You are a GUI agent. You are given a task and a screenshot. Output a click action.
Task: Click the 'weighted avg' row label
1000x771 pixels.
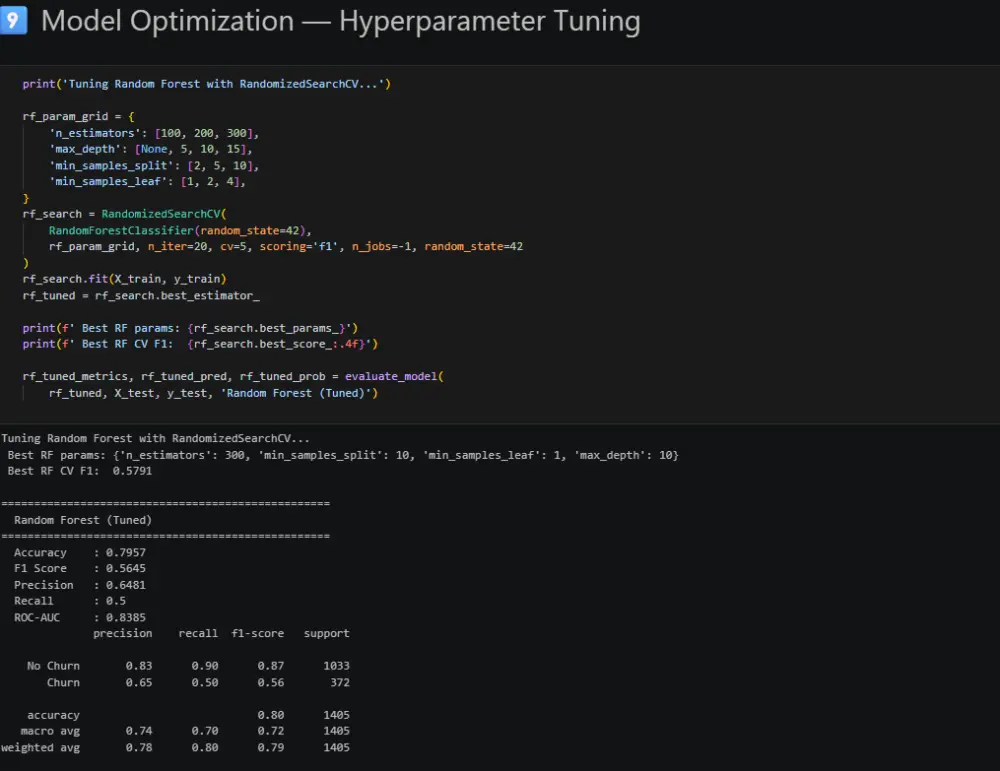41,748
